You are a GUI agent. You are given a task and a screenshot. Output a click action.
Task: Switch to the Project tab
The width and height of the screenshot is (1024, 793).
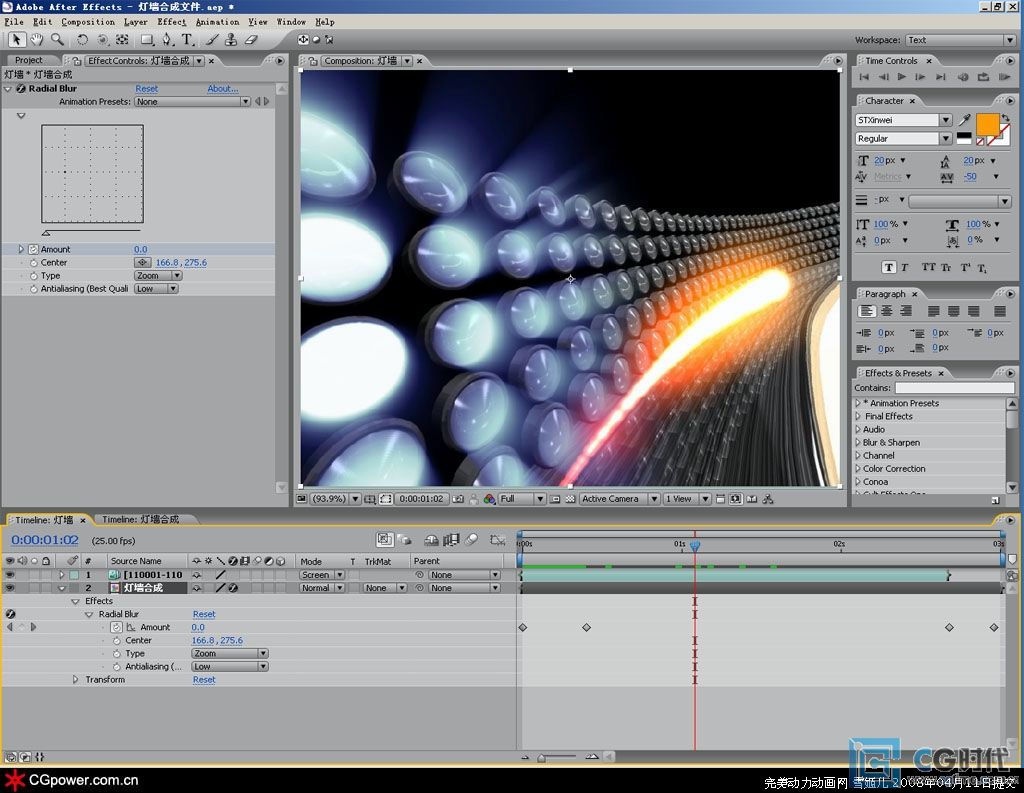pyautogui.click(x=29, y=60)
